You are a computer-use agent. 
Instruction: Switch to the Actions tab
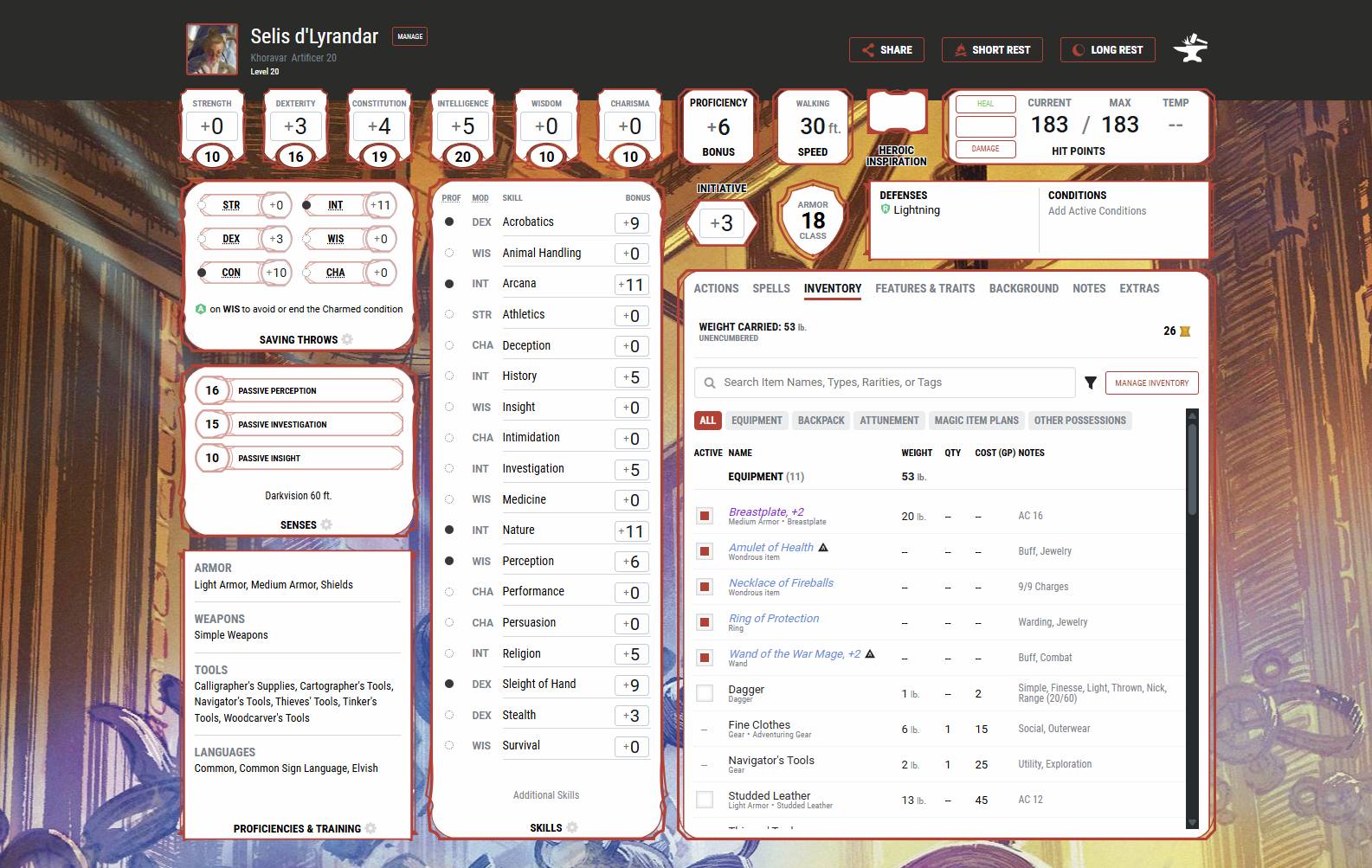pos(716,288)
